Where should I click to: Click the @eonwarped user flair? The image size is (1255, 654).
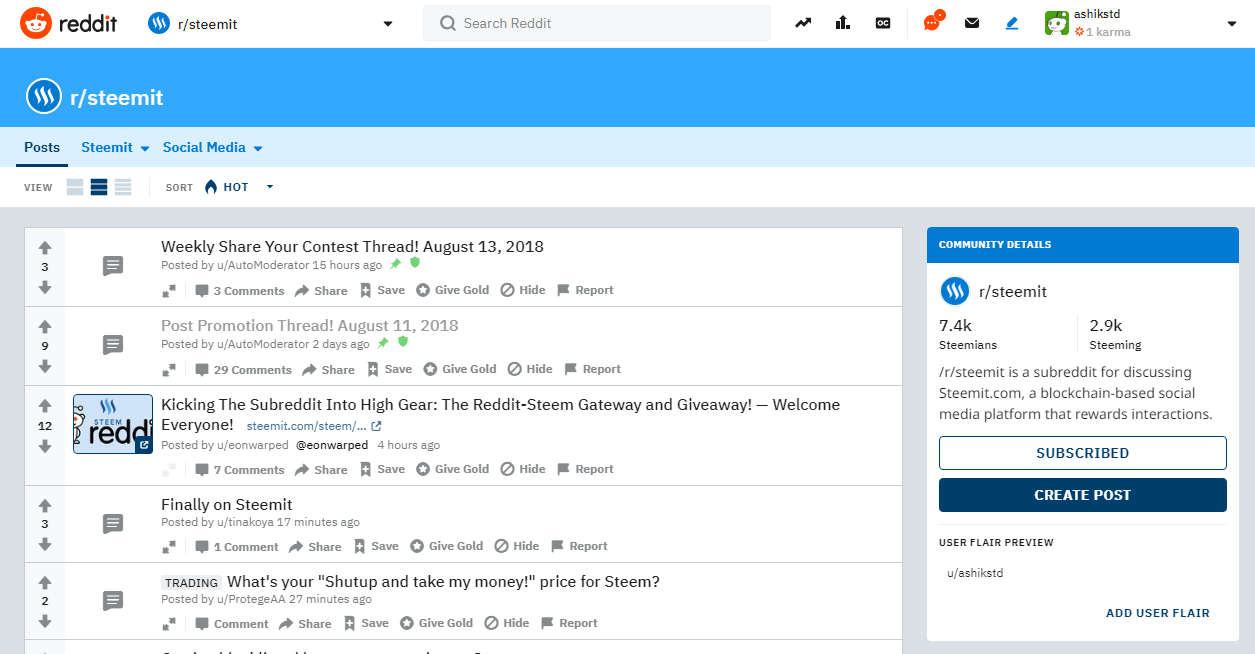click(x=332, y=445)
